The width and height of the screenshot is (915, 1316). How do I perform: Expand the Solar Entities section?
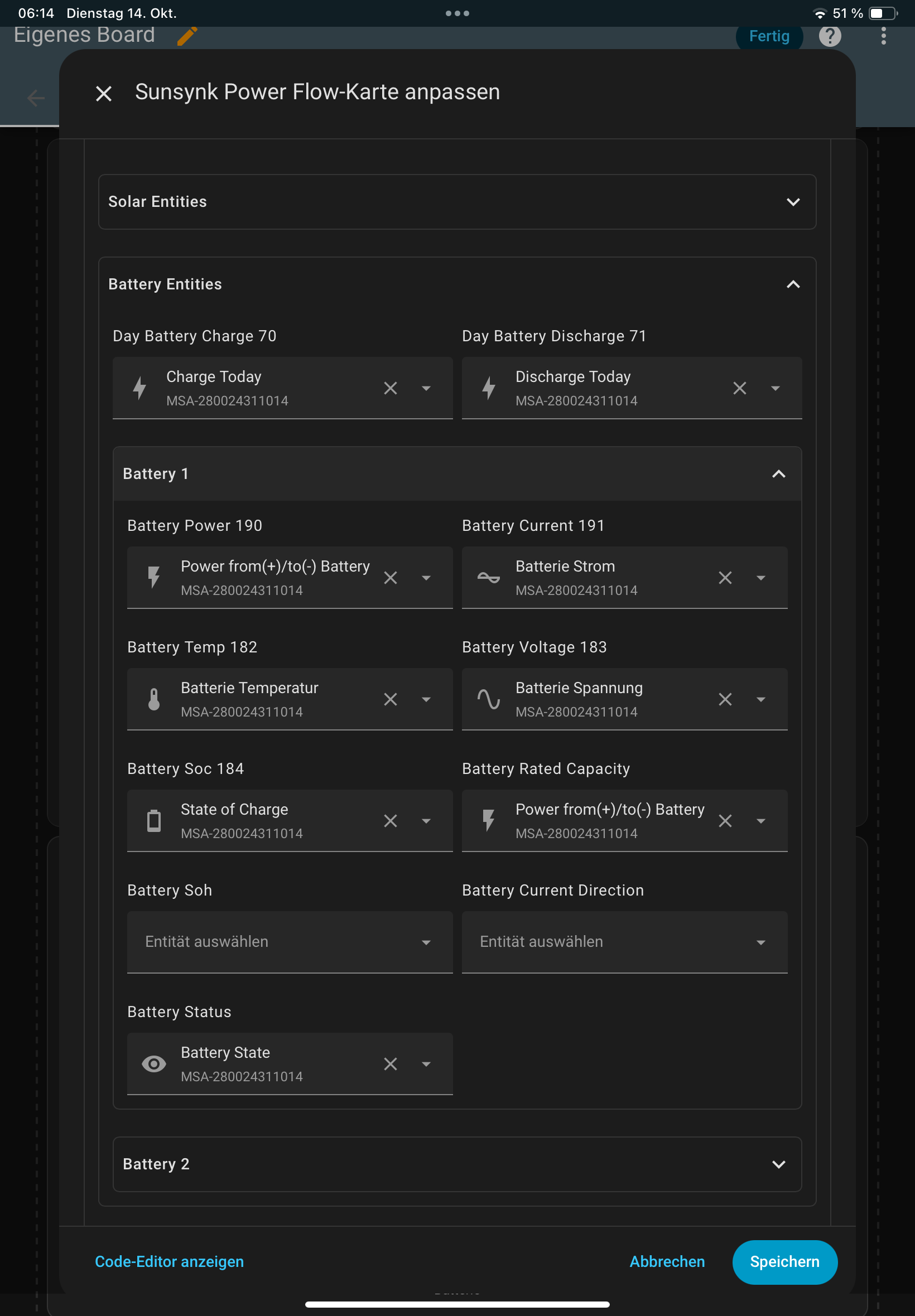792,202
